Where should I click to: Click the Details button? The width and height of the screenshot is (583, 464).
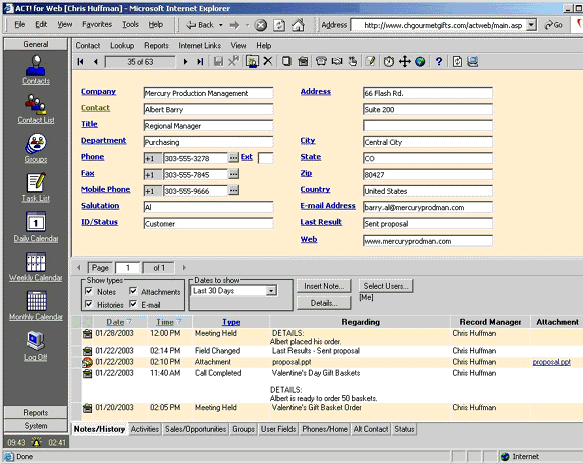324,303
